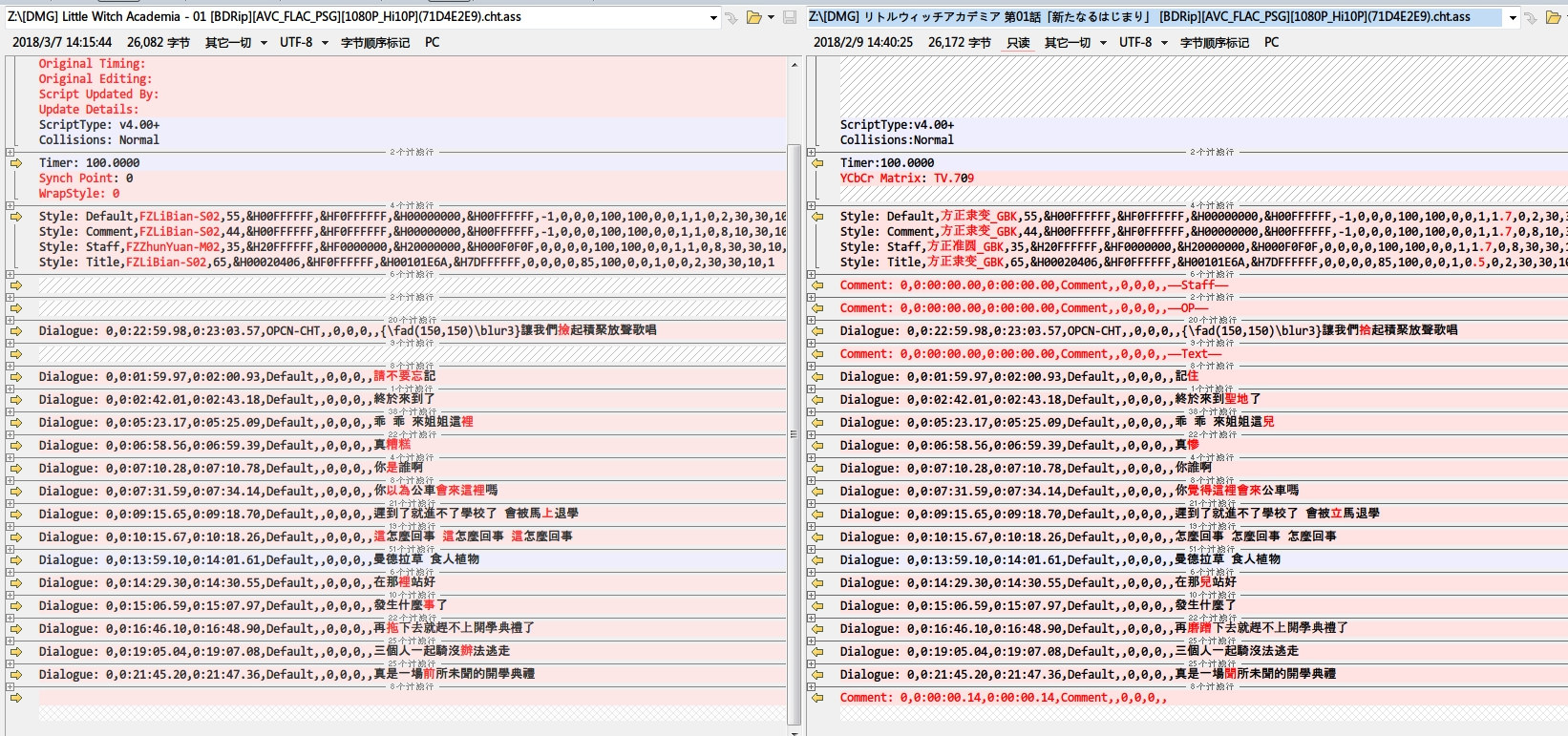The width and height of the screenshot is (1568, 736).
Task: Click the right pane '只读' read-only indicator
Action: click(1018, 43)
